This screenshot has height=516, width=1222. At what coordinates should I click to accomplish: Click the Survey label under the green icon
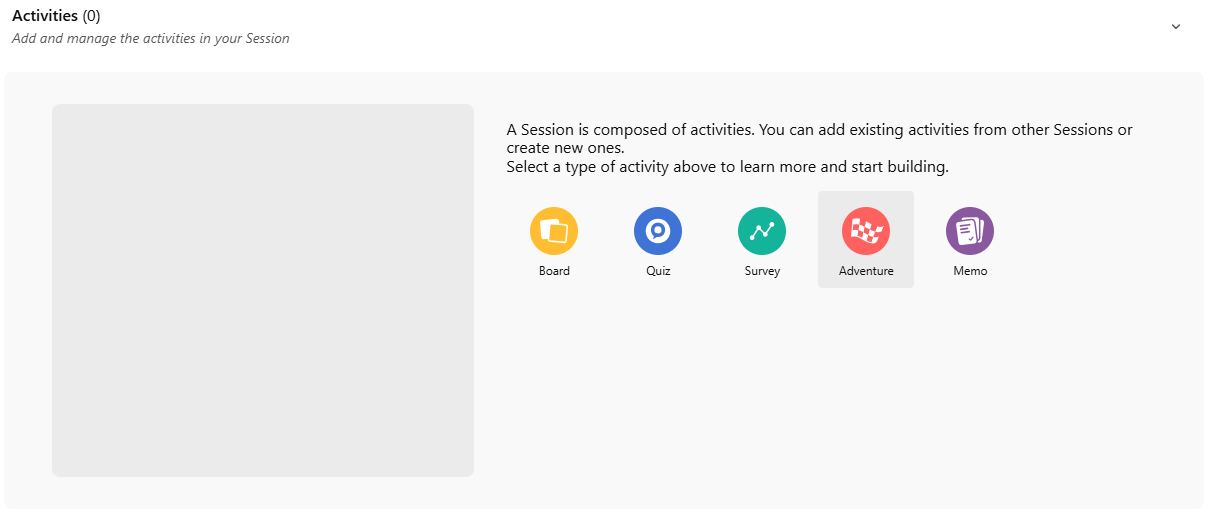762,271
